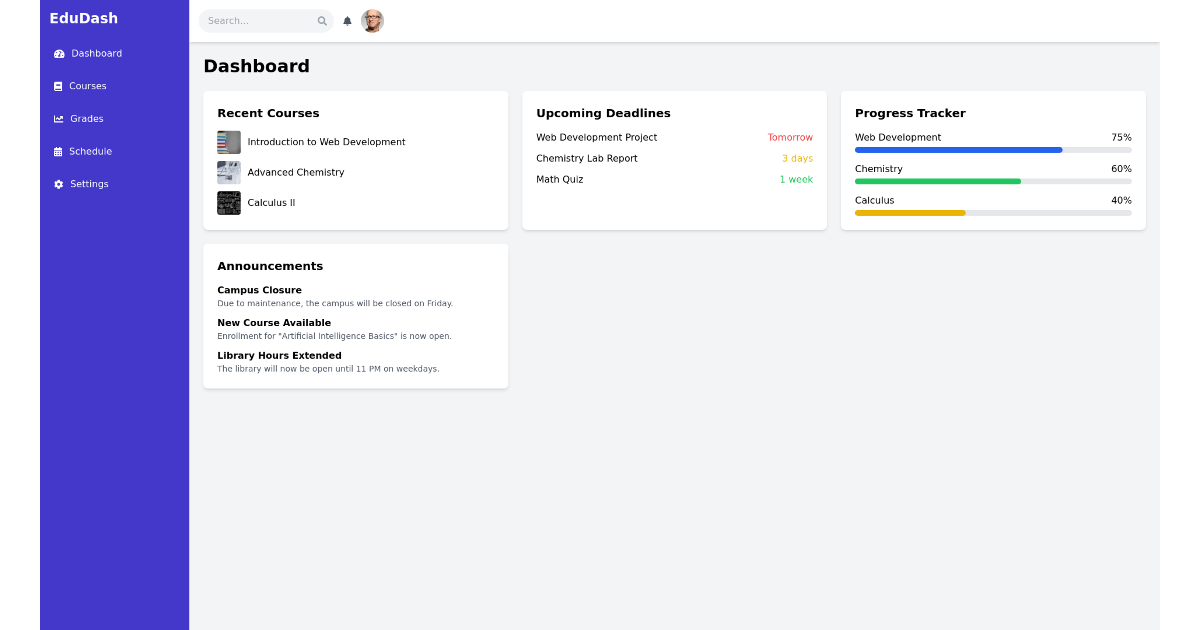Screen dimensions: 1200x630
Task: Open Settings via the gear icon
Action: click(58, 184)
